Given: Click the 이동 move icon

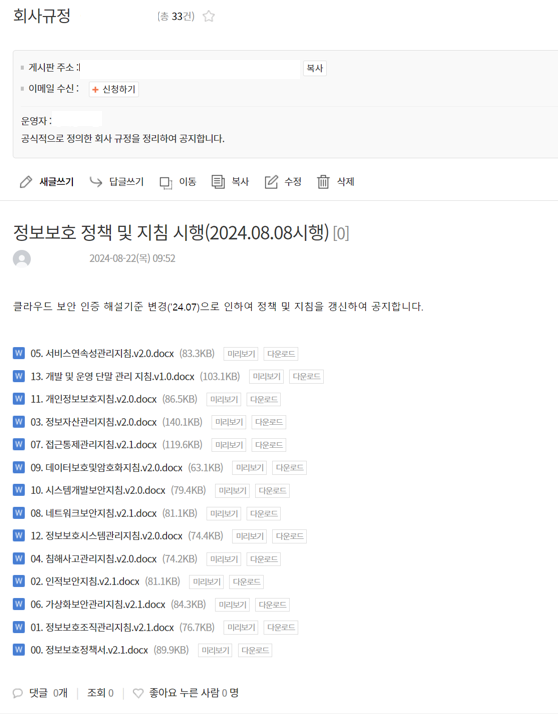Looking at the screenshot, I should (x=165, y=182).
